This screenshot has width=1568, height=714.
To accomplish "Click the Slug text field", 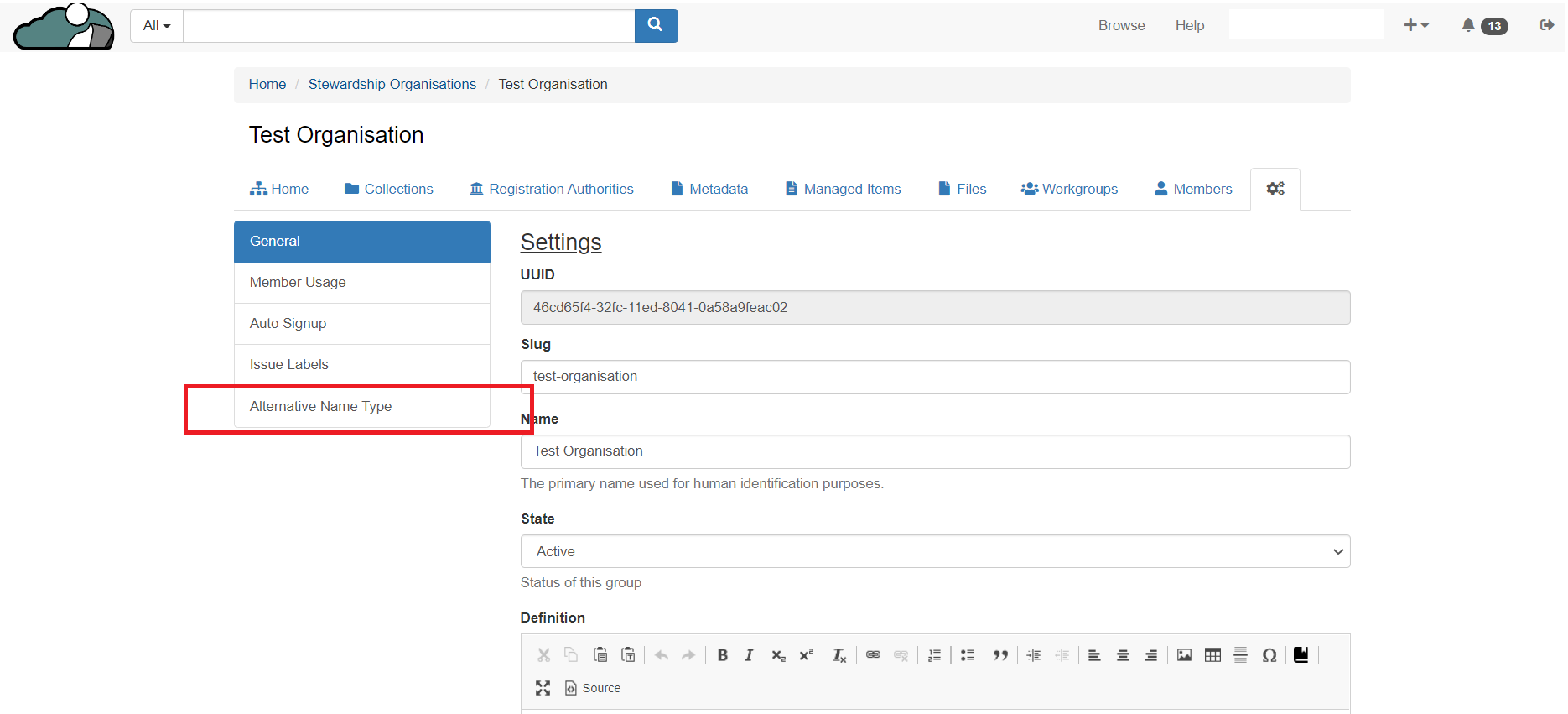I will click(x=935, y=377).
